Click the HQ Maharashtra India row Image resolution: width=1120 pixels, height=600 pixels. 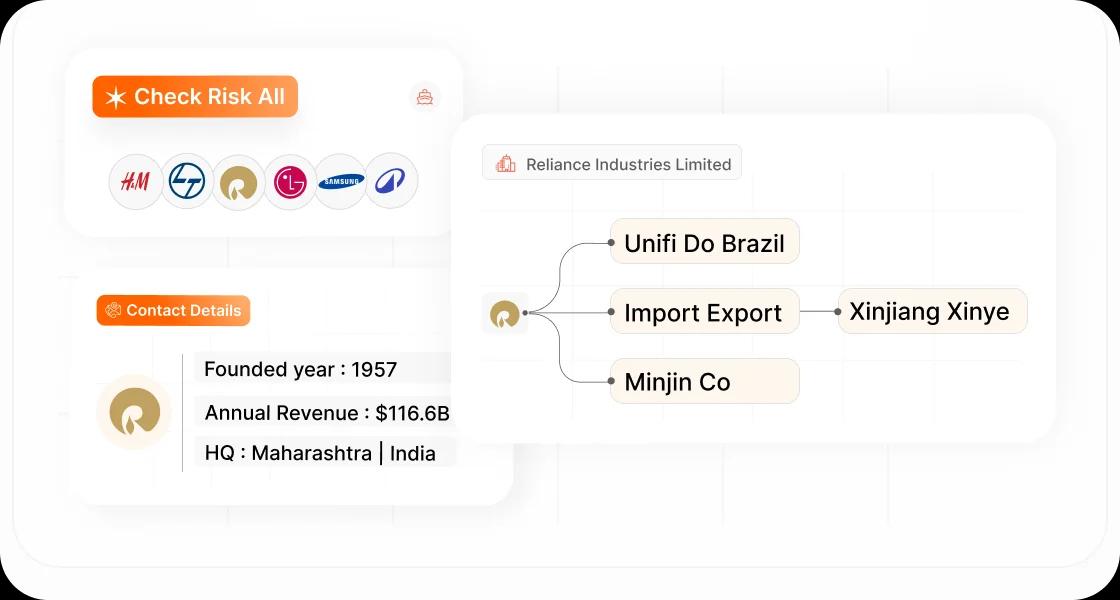[x=320, y=453]
